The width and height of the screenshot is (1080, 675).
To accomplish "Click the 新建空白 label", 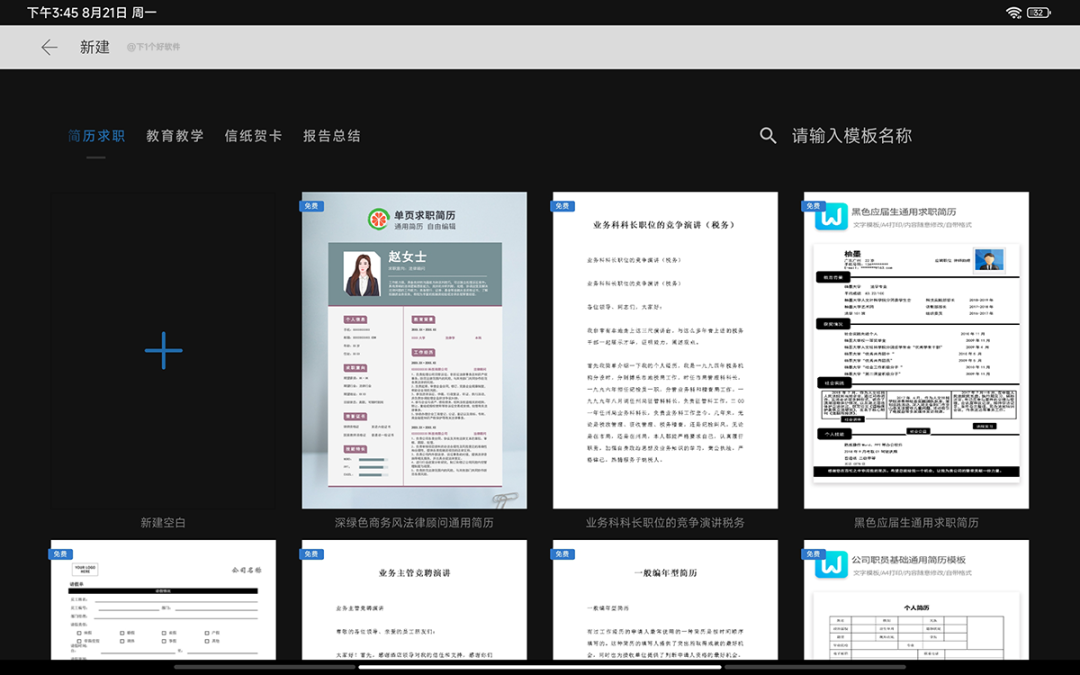I will [x=163, y=522].
